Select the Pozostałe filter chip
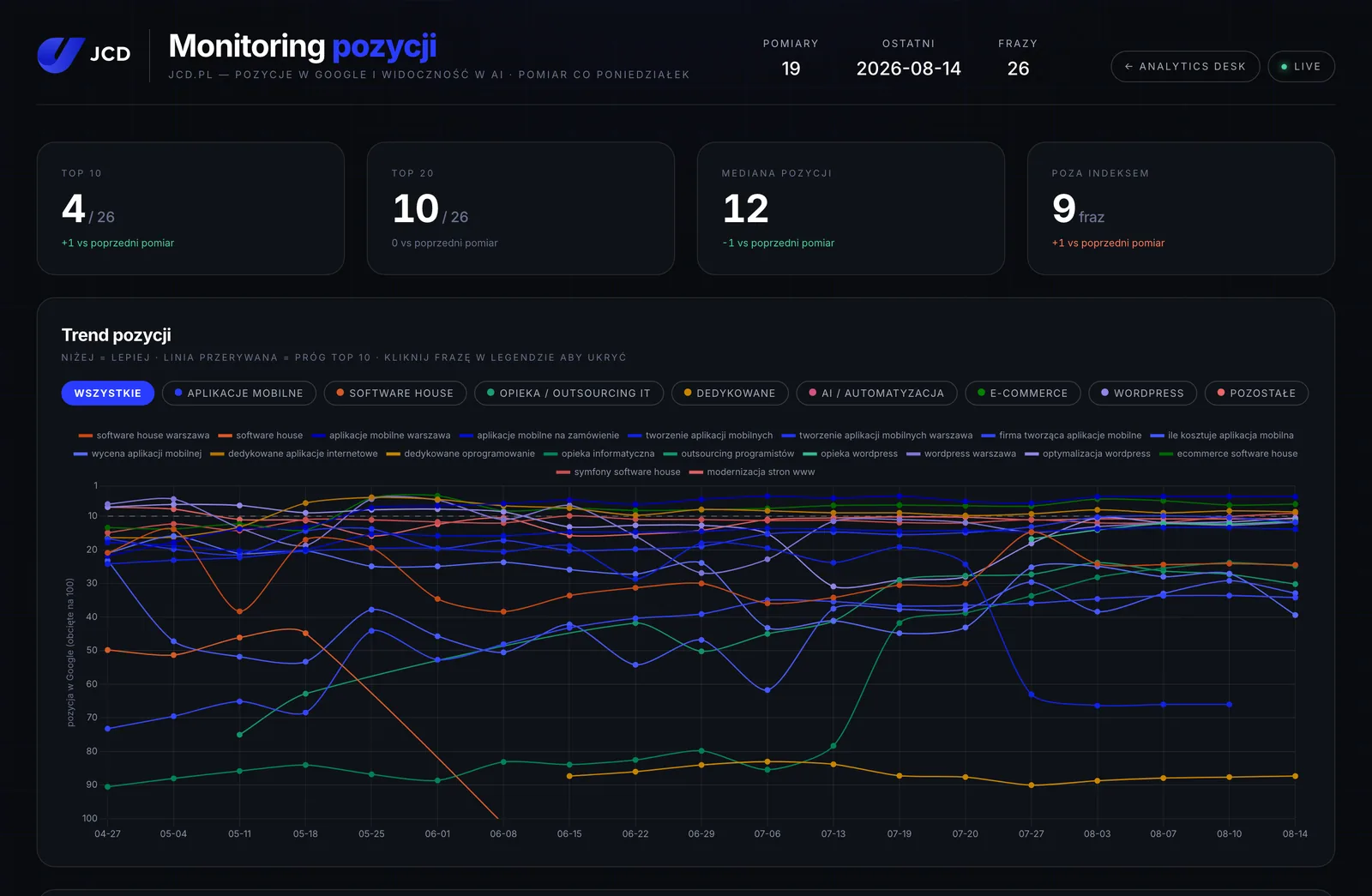The height and width of the screenshot is (896, 1372). [1256, 394]
